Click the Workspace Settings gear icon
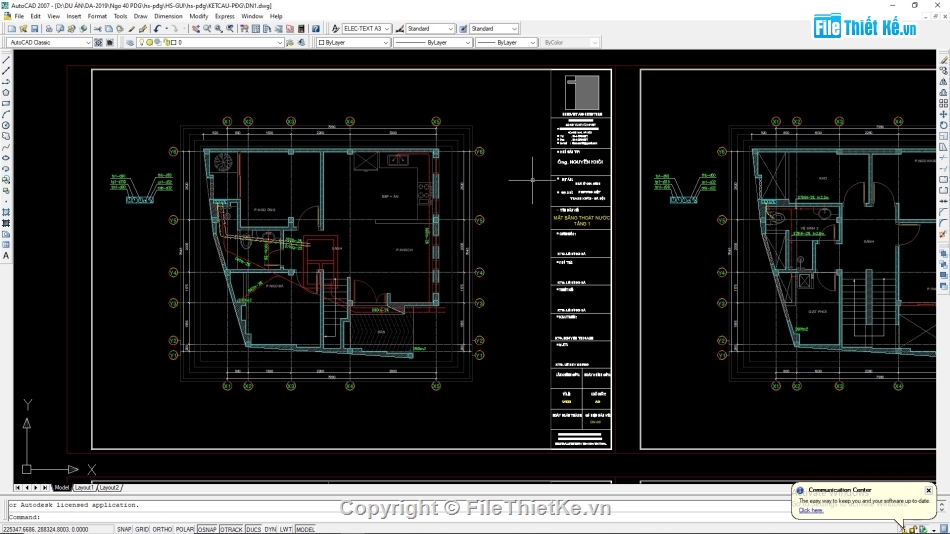950x534 pixels. click(98, 42)
